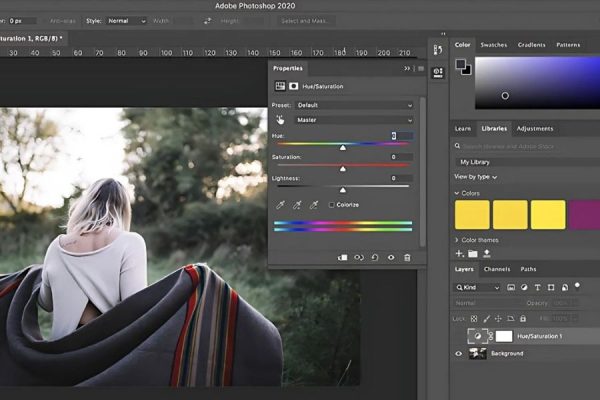Filter layers by type (T) icon

tap(540, 287)
